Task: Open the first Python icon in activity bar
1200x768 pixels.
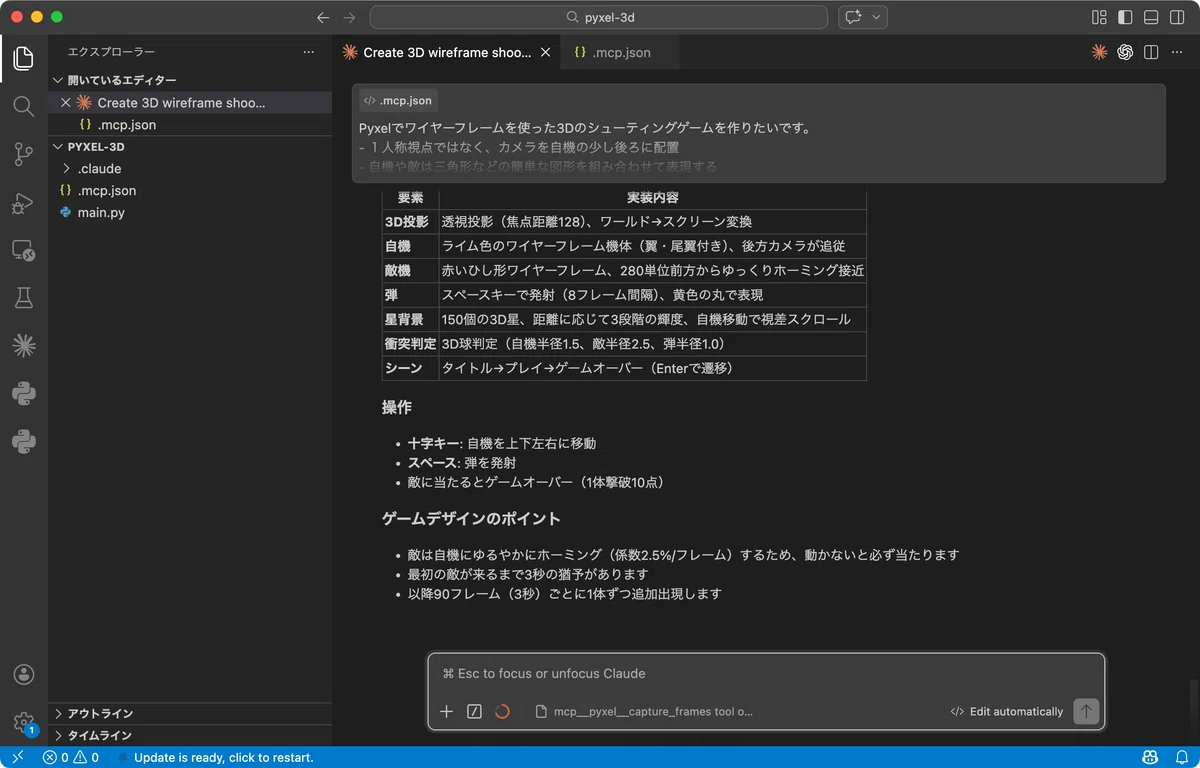Action: 24,394
